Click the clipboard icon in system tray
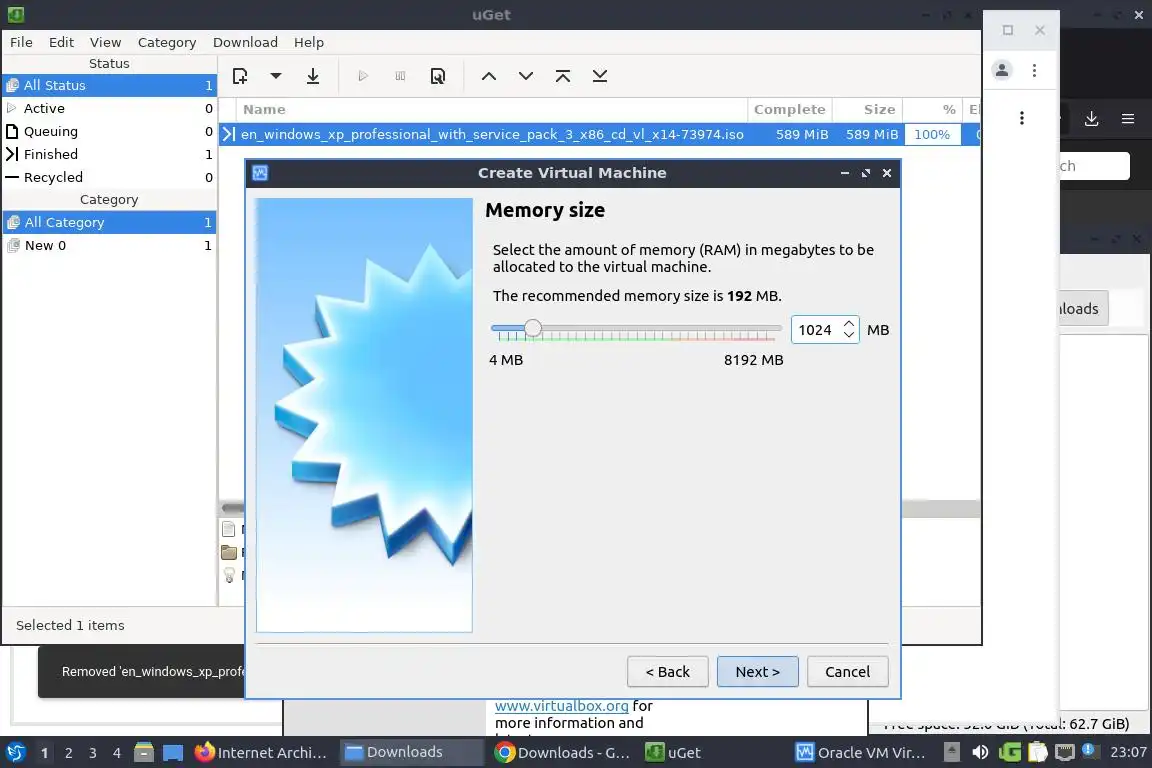Viewport: 1152px width, 768px height. point(1037,753)
